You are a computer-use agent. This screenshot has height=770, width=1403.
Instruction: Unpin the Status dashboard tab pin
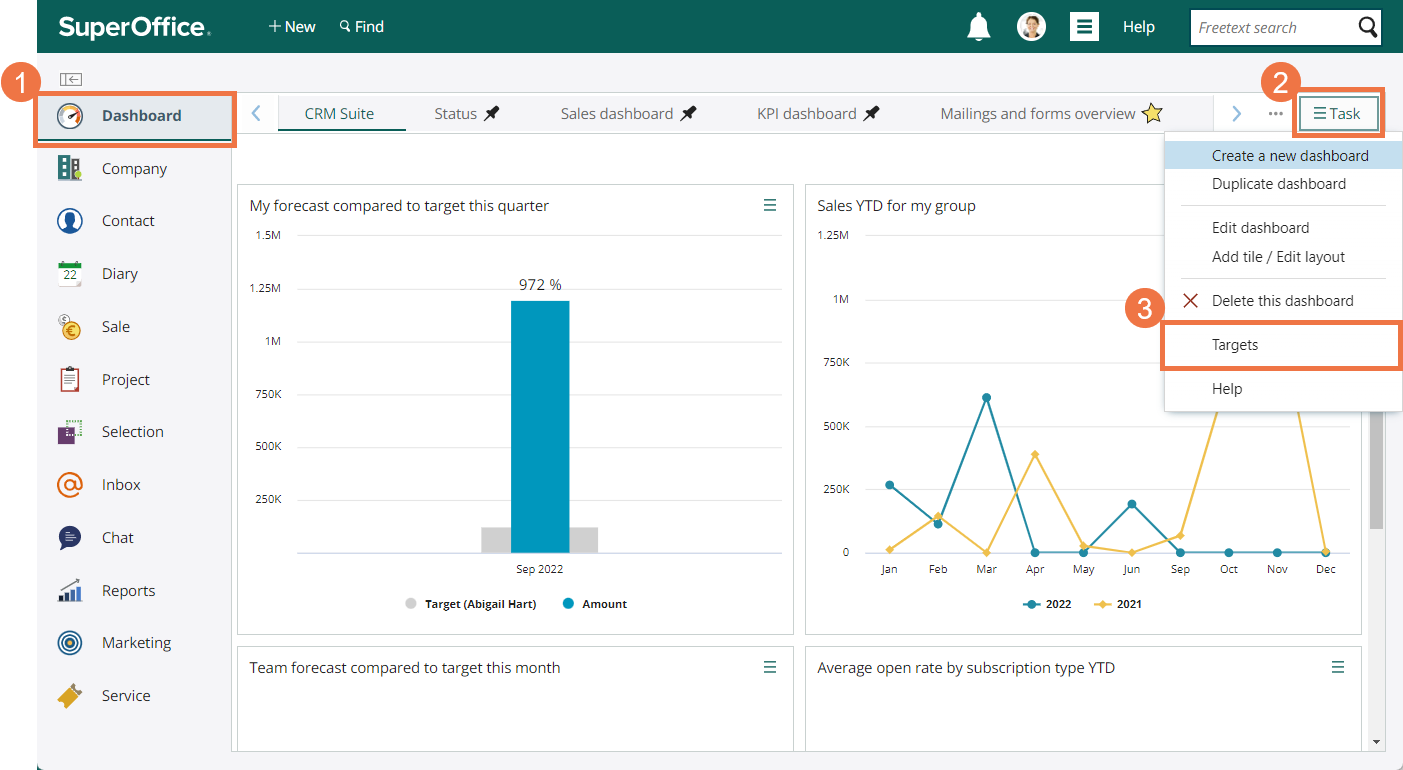(x=491, y=114)
